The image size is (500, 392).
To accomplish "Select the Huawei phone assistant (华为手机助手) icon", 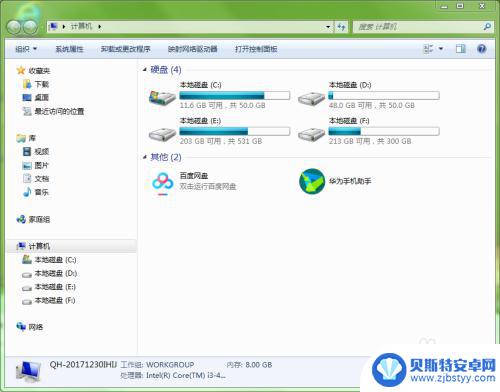I will (312, 181).
